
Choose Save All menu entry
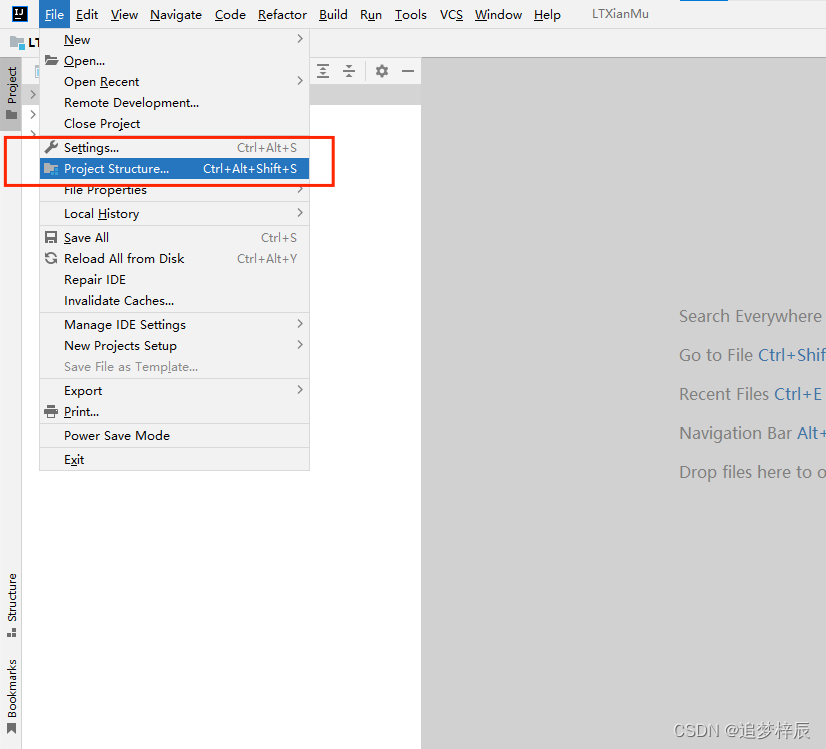pyautogui.click(x=174, y=238)
